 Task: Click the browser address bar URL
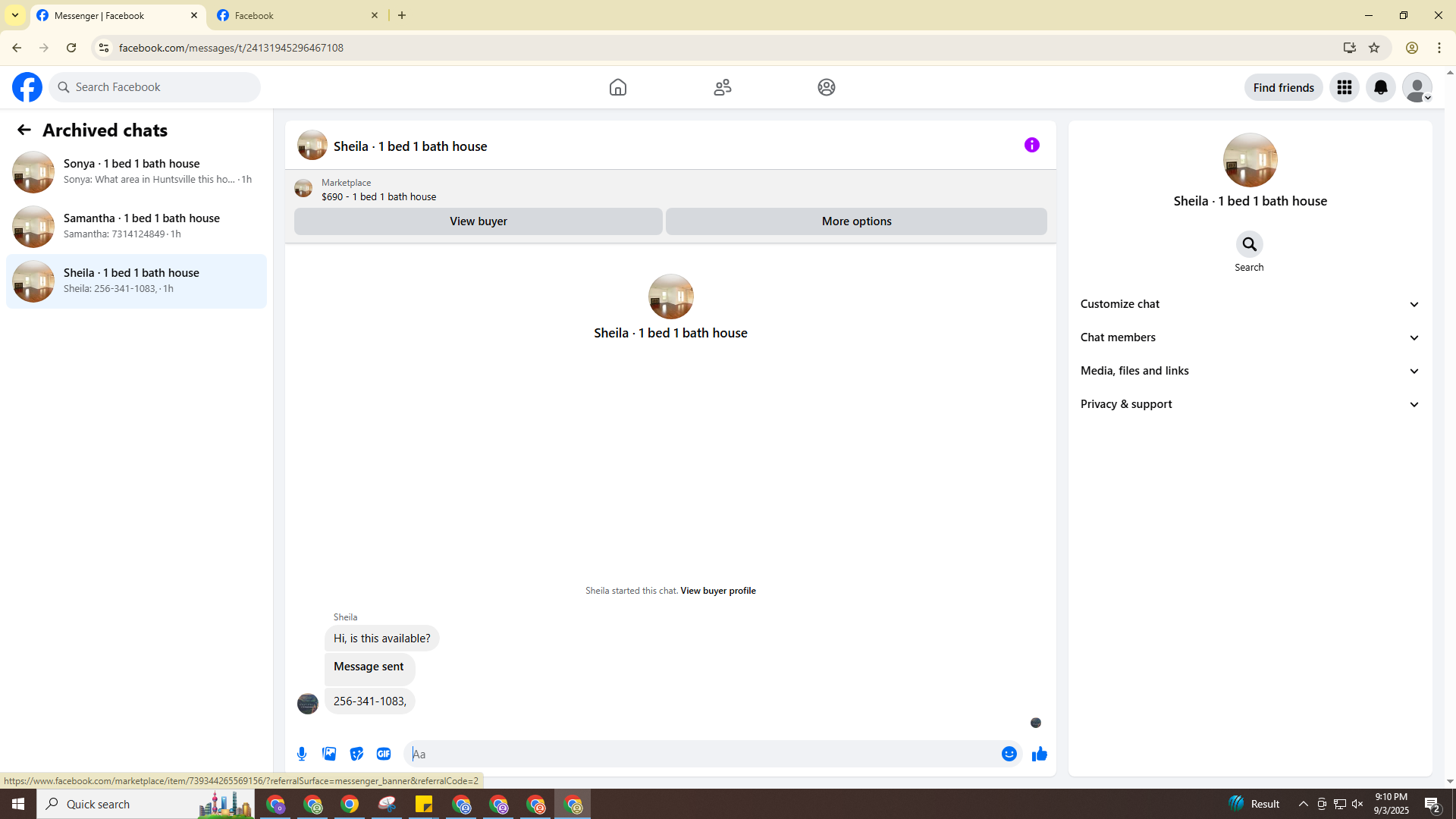[231, 48]
